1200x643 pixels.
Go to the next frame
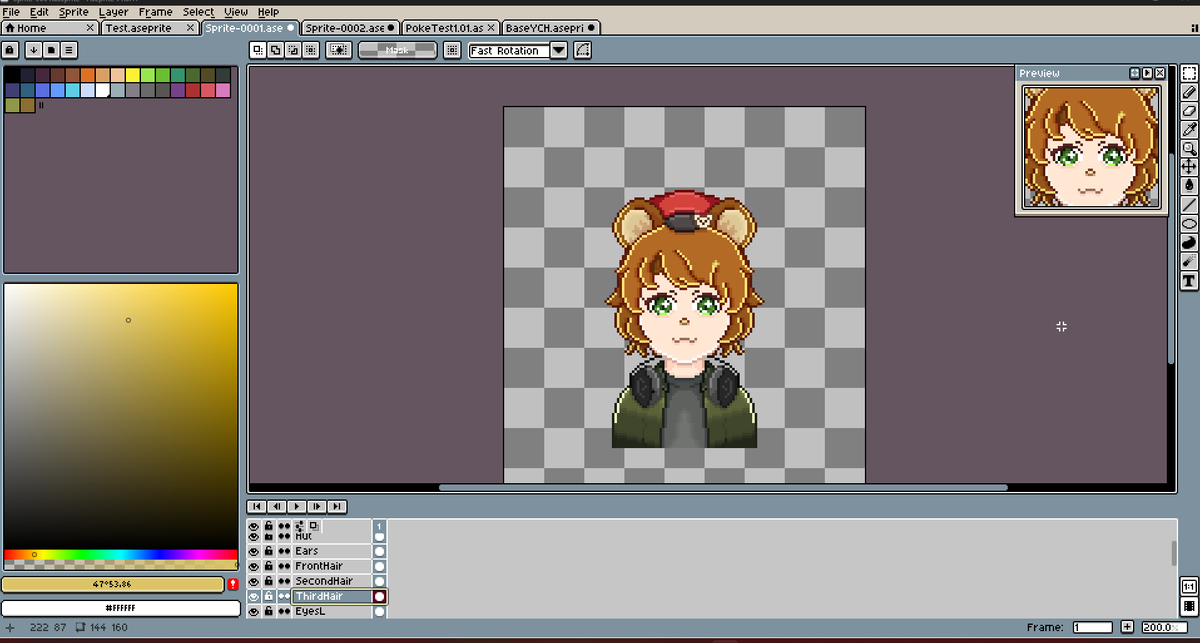[317, 507]
